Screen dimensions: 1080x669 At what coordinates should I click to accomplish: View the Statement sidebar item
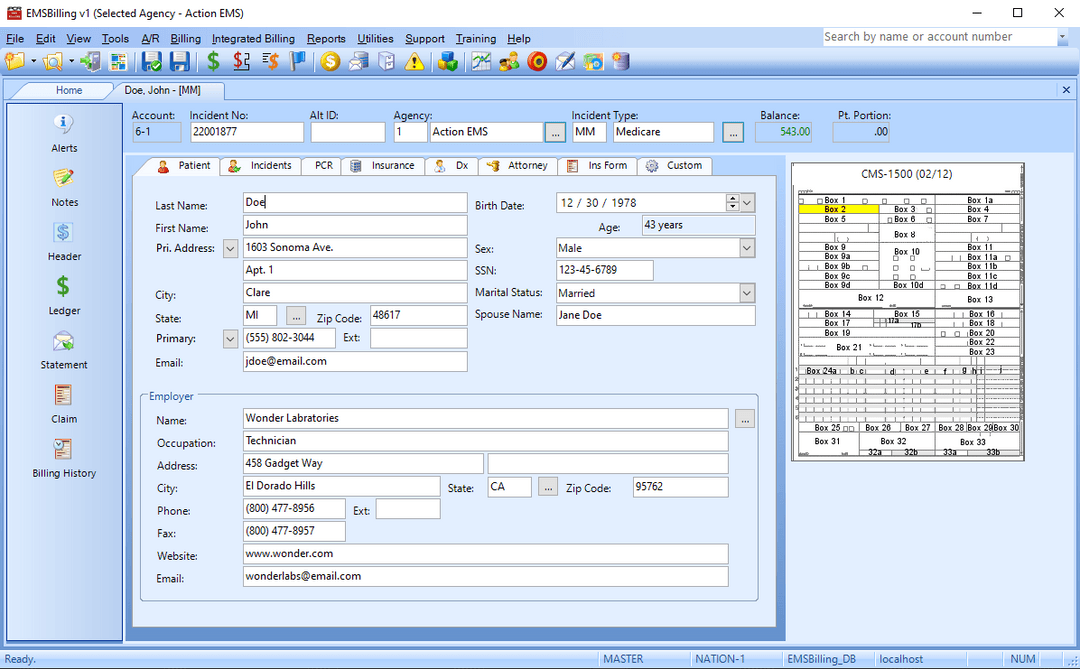pos(63,348)
